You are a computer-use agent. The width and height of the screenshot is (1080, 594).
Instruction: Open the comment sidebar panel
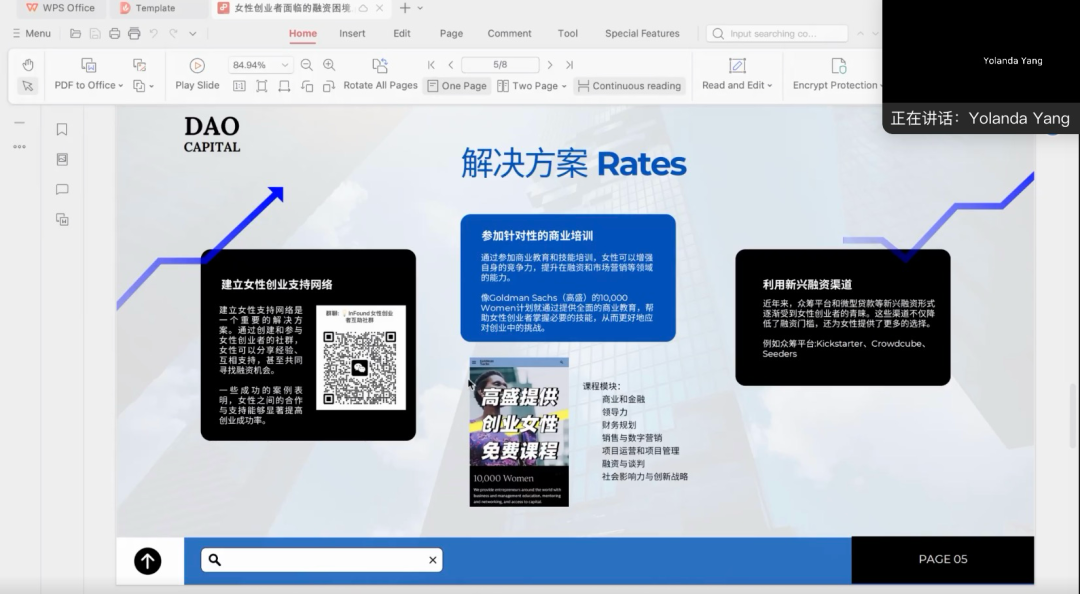[62, 190]
